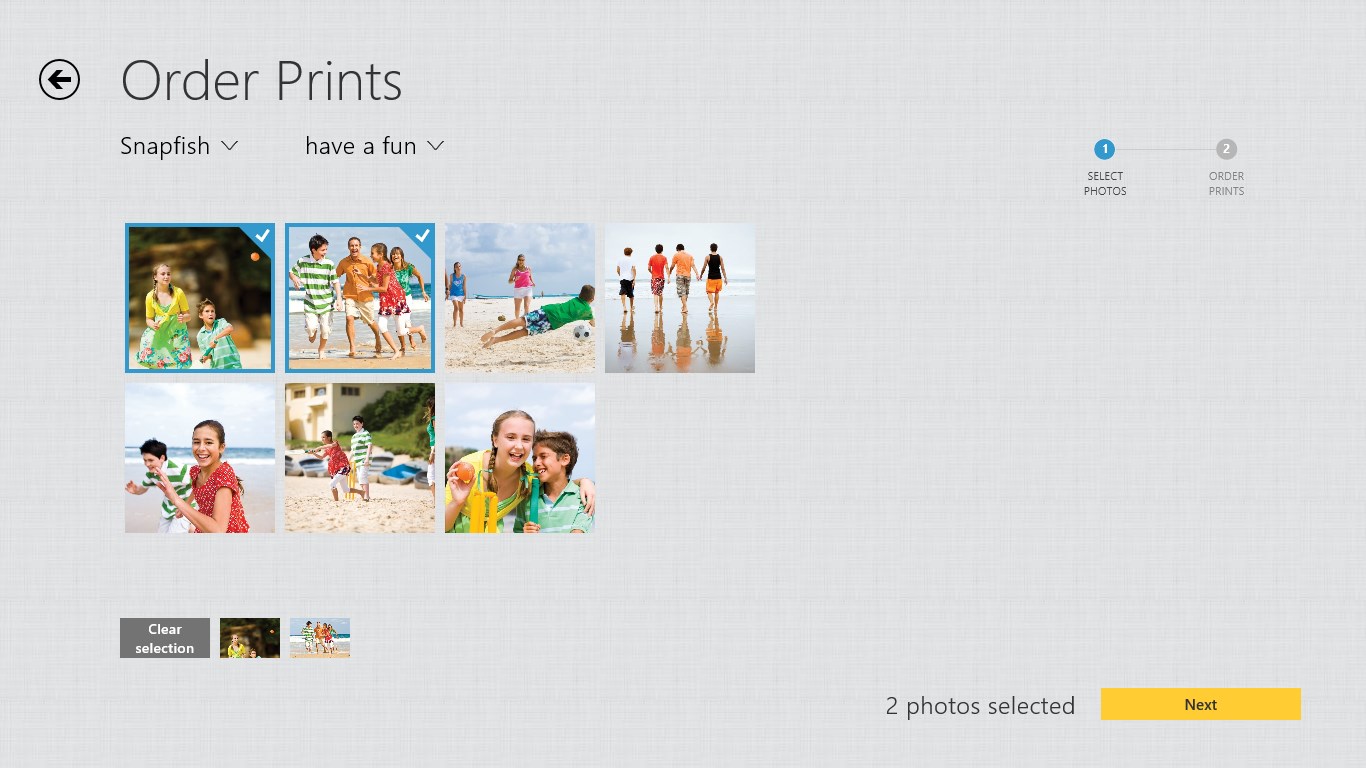Click the Clear selection button
The width and height of the screenshot is (1366, 768).
[x=165, y=638]
